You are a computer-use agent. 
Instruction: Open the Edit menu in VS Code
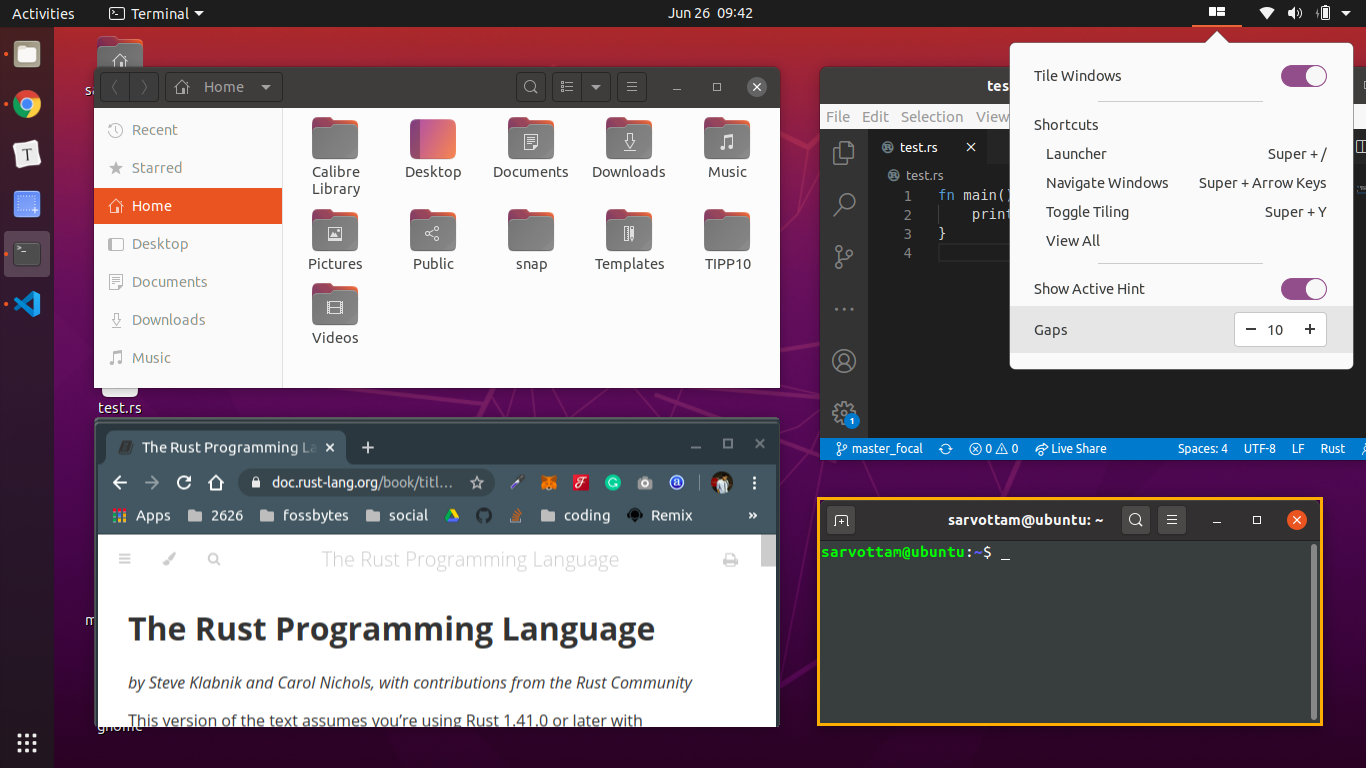(x=875, y=117)
